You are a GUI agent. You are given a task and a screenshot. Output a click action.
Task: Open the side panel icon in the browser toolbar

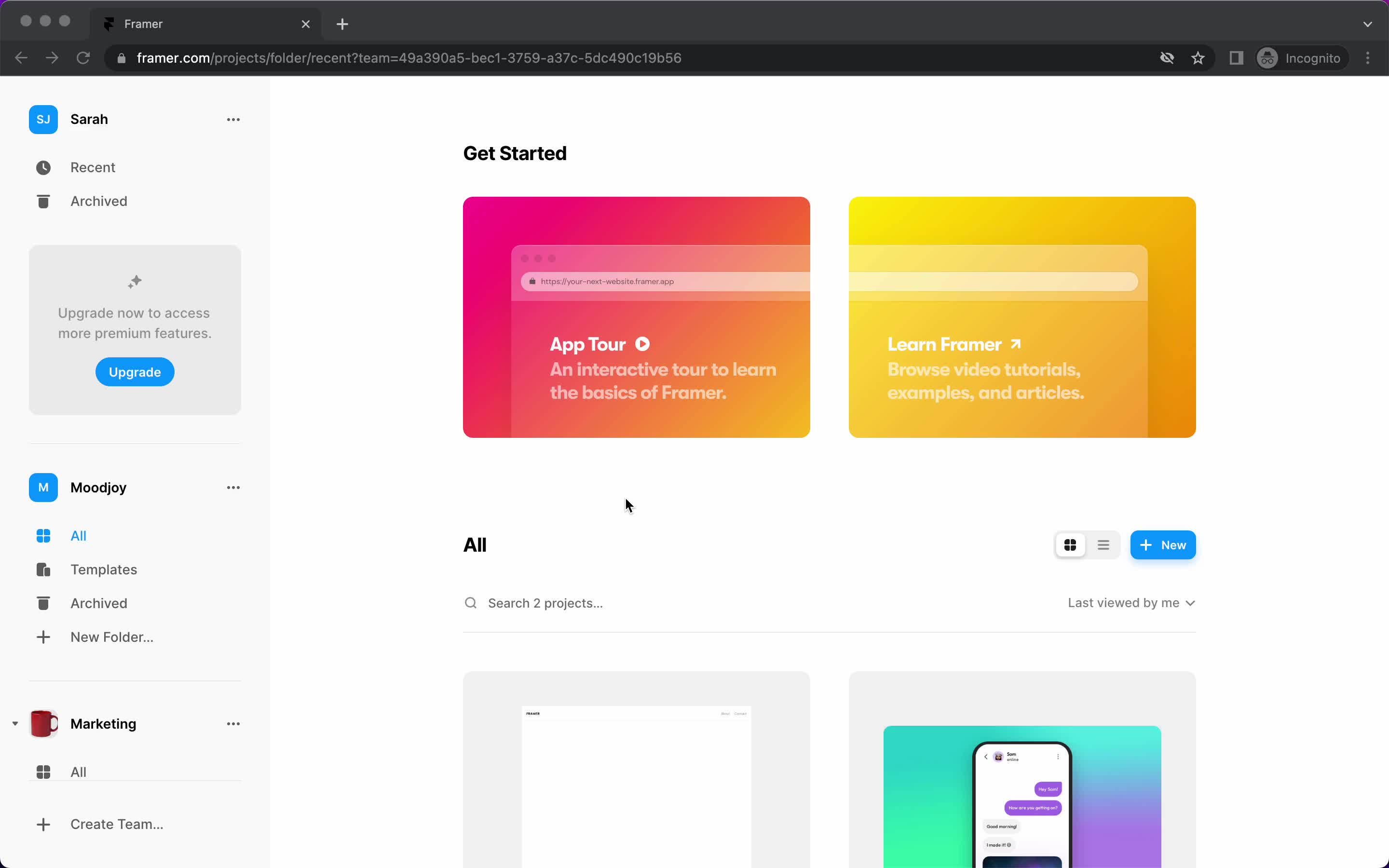tap(1236, 58)
